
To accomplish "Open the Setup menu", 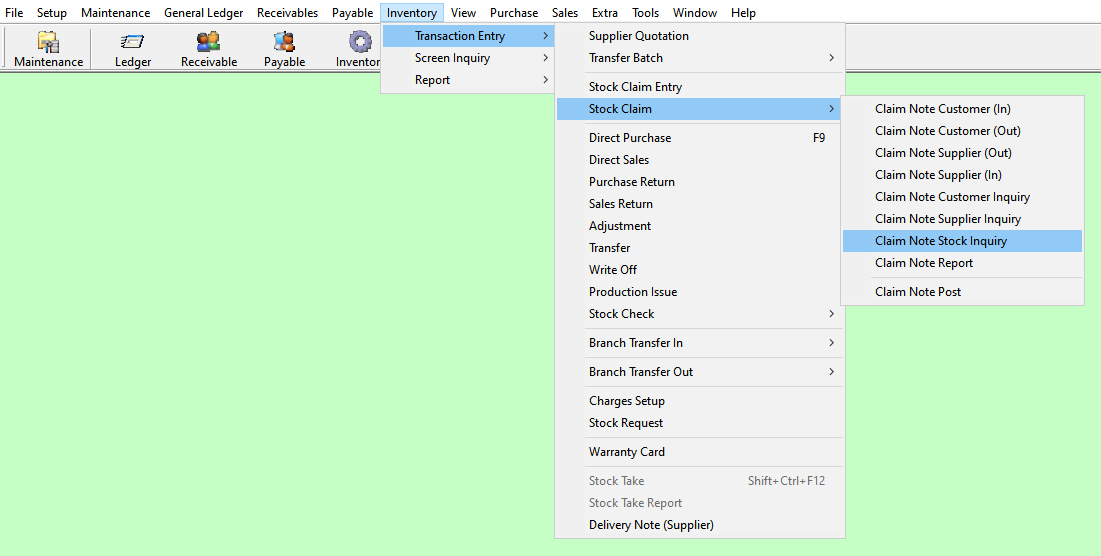I will [52, 13].
